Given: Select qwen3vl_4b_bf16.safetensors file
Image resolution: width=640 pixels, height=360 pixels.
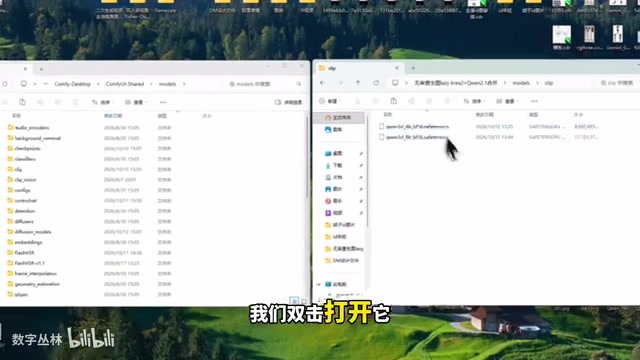Looking at the screenshot, I should click(x=417, y=127).
